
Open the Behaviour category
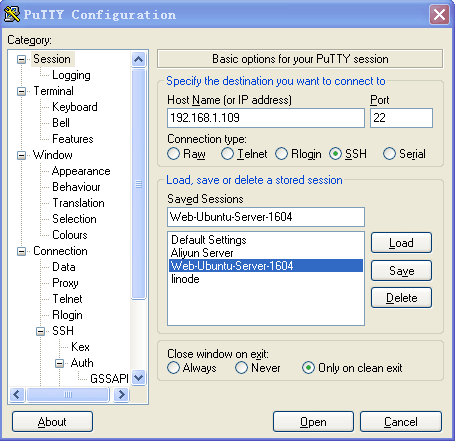tap(76, 187)
